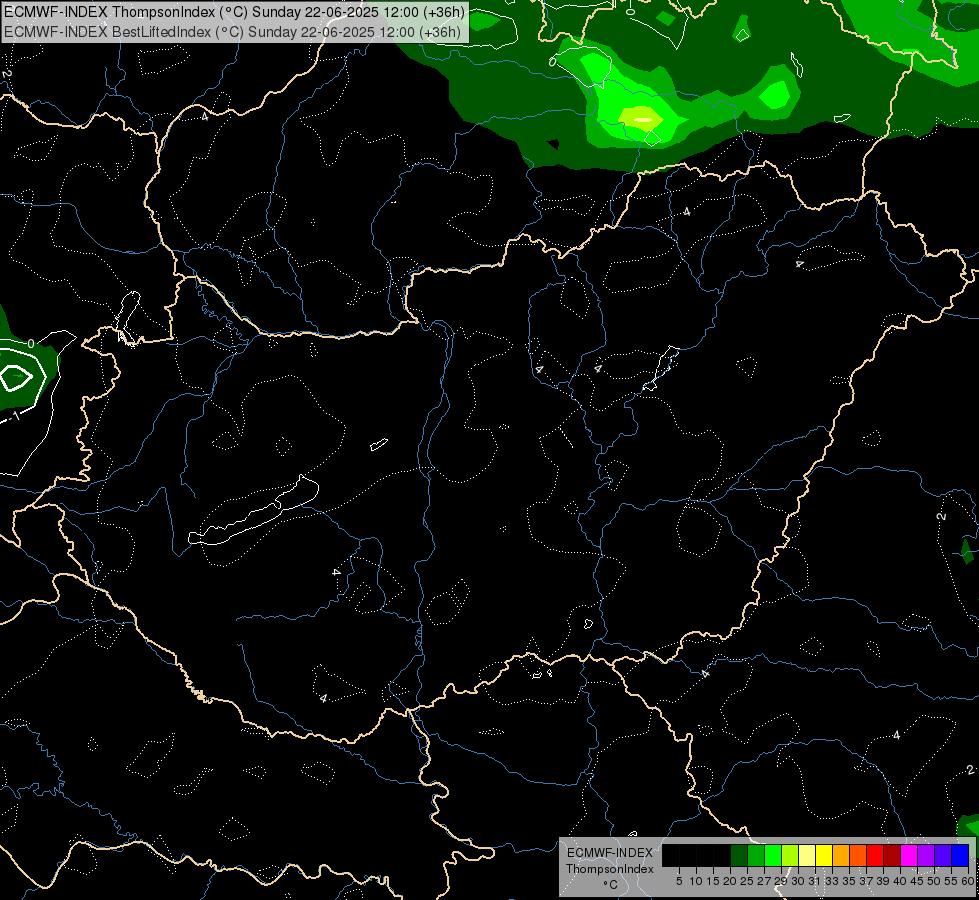The width and height of the screenshot is (979, 900).
Task: Choose the orange 33–35 legend swatch
Action: tap(841, 855)
